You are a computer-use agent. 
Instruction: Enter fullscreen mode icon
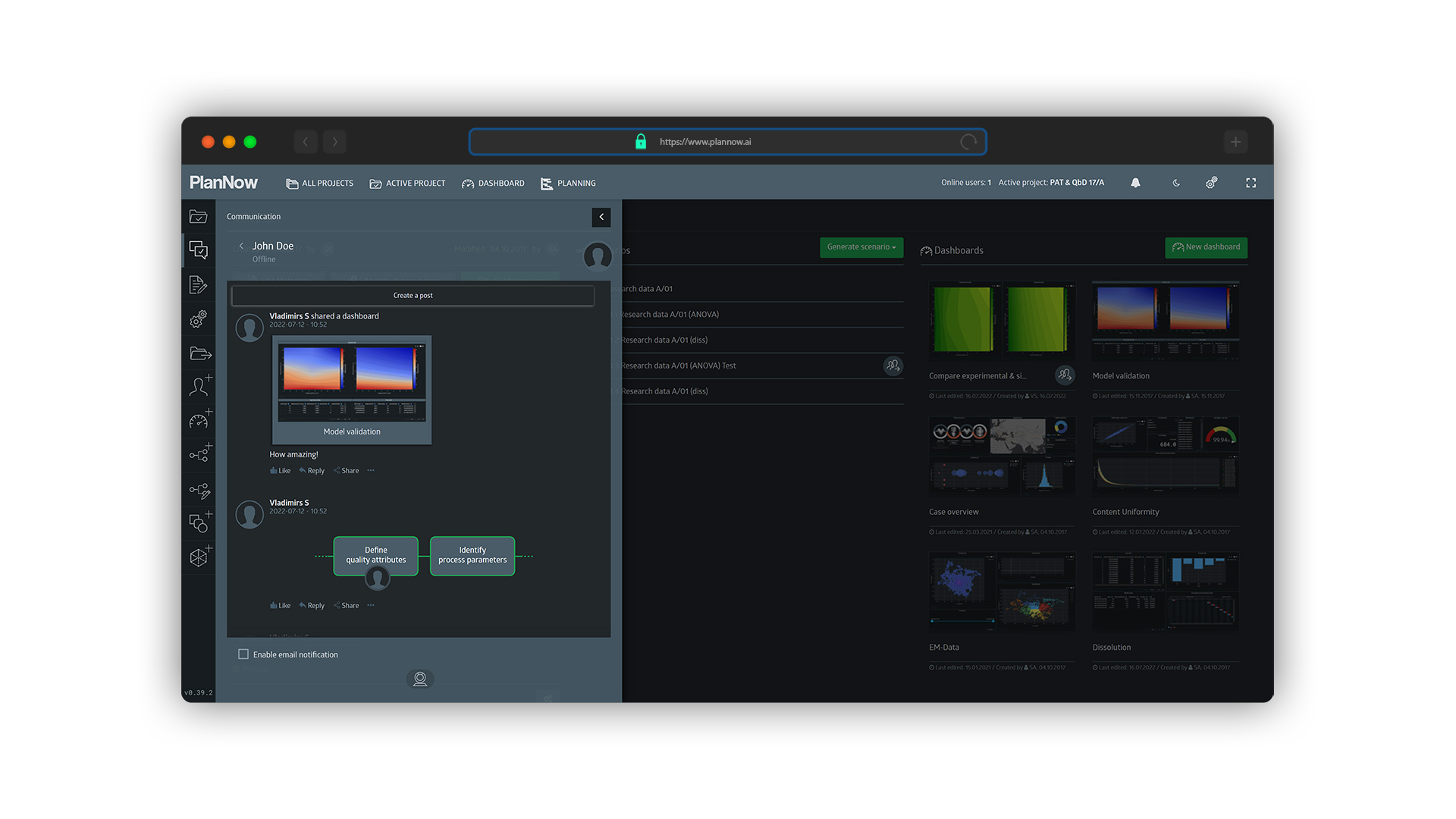pyautogui.click(x=1251, y=183)
